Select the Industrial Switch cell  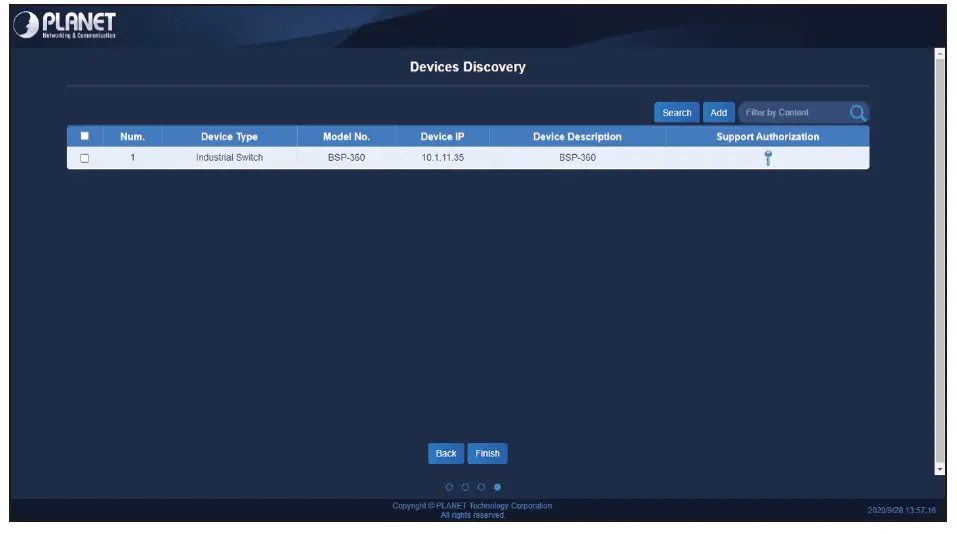tap(229, 157)
